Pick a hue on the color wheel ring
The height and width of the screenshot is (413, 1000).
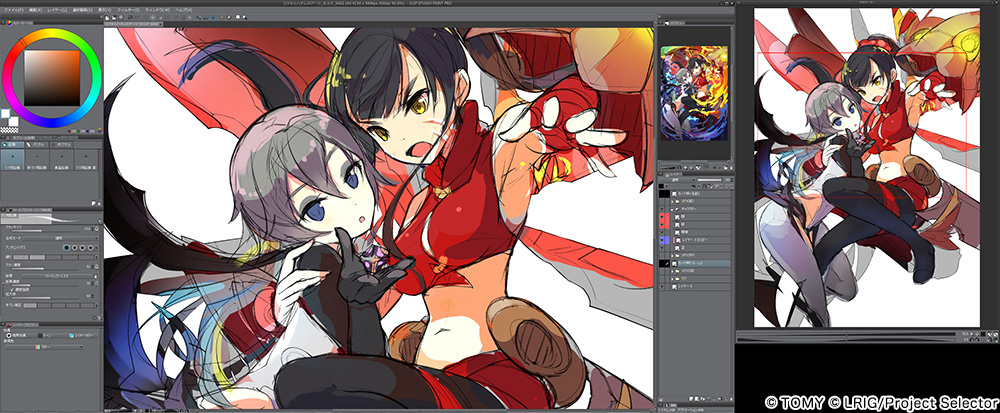click(x=52, y=32)
